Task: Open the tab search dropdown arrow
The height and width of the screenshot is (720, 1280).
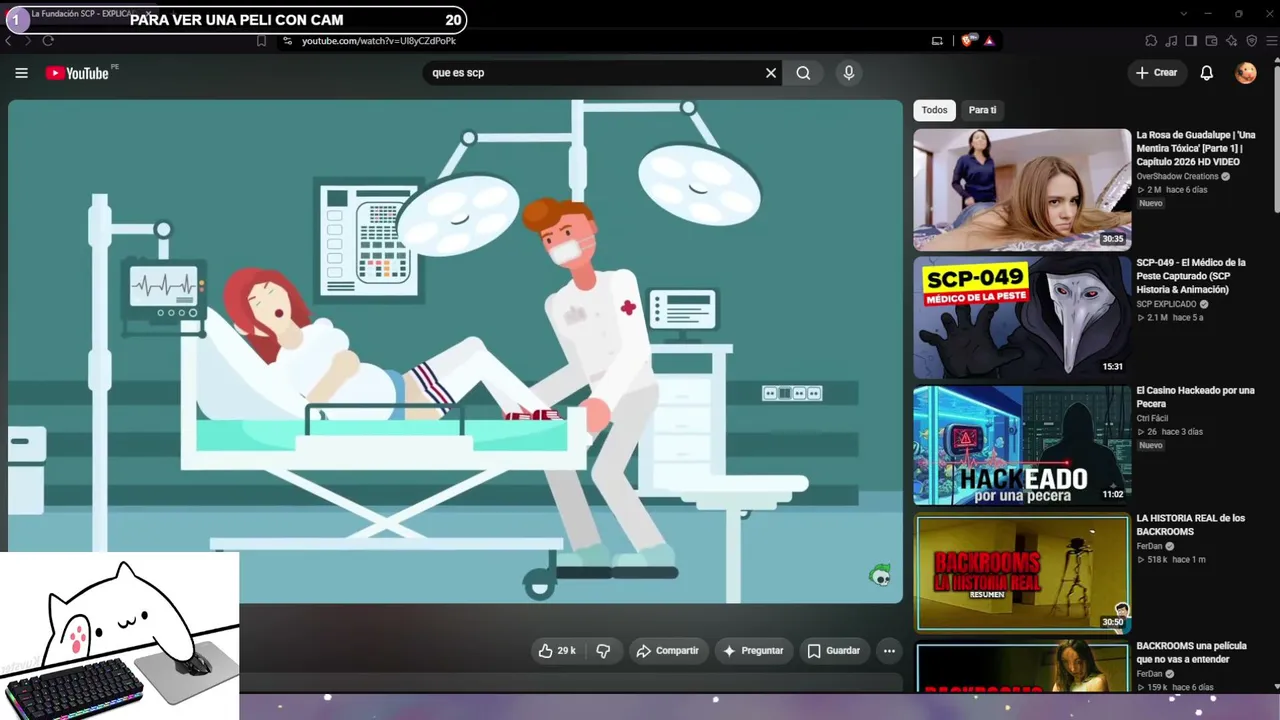Action: coord(1184,14)
